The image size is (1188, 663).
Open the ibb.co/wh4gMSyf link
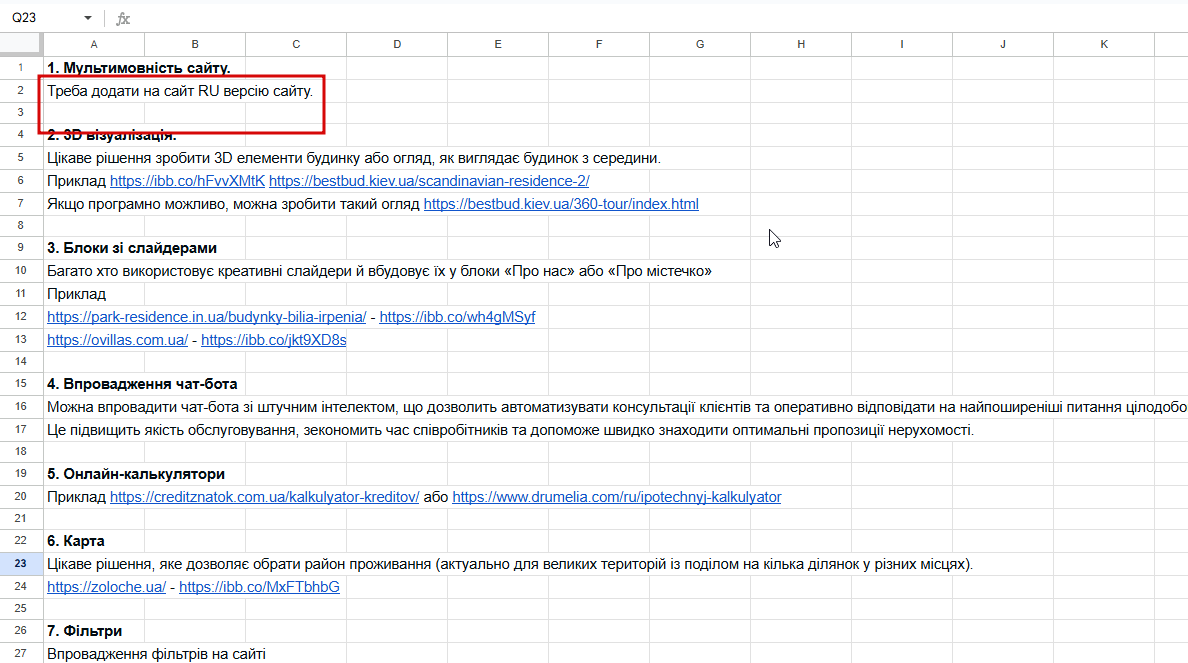click(457, 317)
